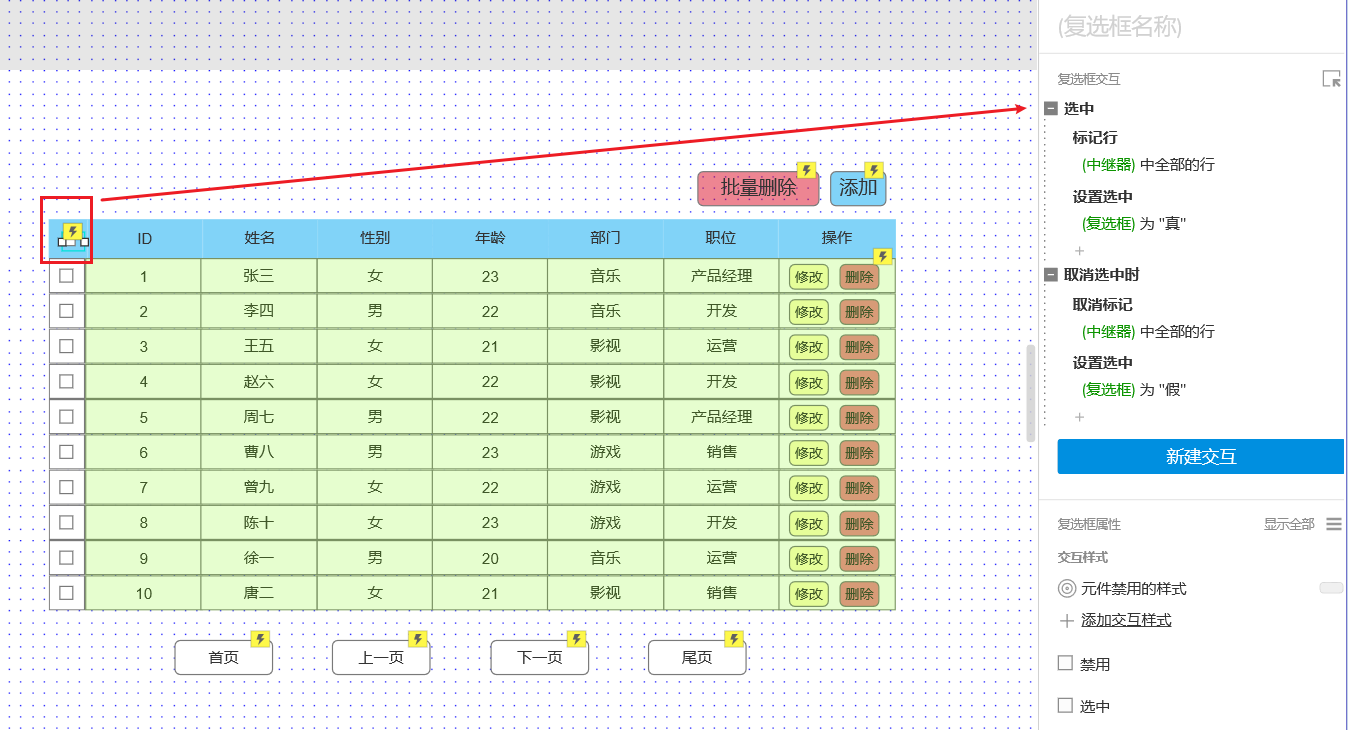Click the 添加交互样式 link
The image size is (1348, 730).
point(1126,620)
